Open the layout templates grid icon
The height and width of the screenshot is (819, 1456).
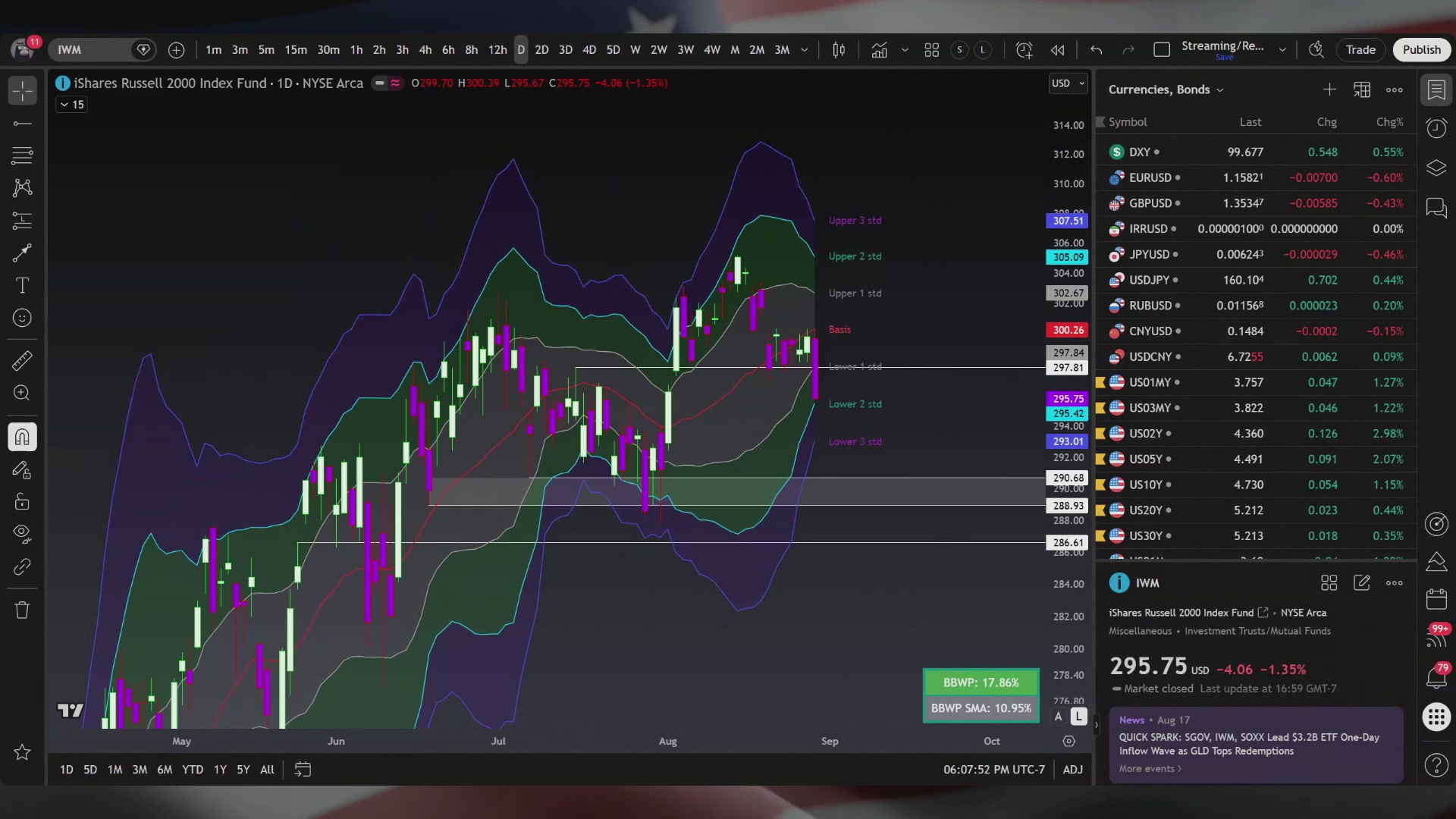point(932,50)
